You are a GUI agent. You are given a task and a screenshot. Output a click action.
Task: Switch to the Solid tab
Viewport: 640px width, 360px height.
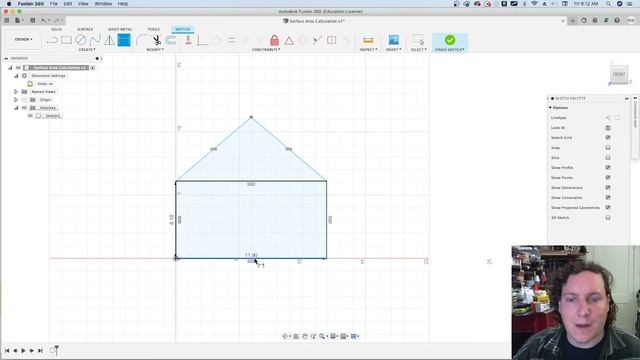(56, 29)
